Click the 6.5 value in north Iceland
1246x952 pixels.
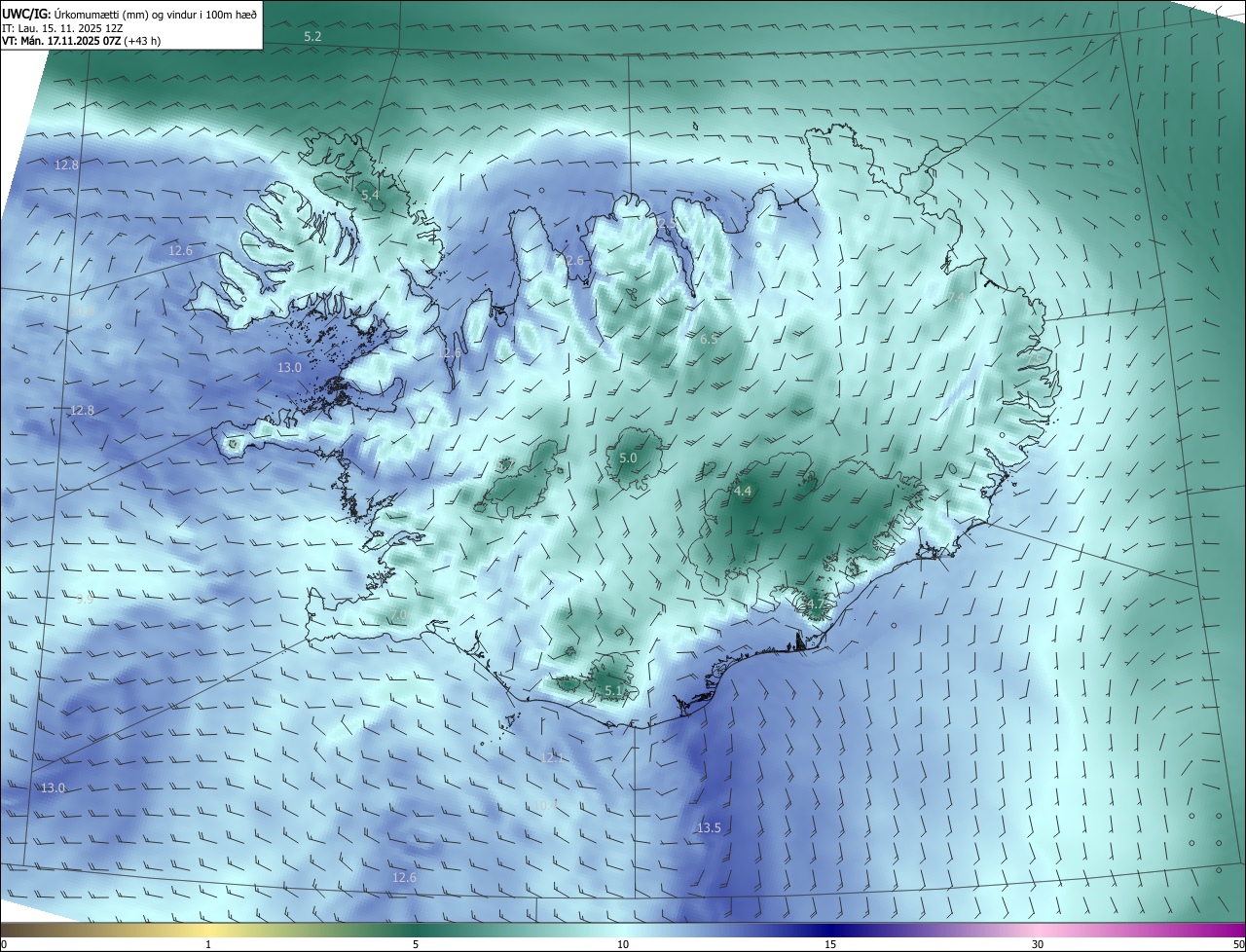[709, 339]
